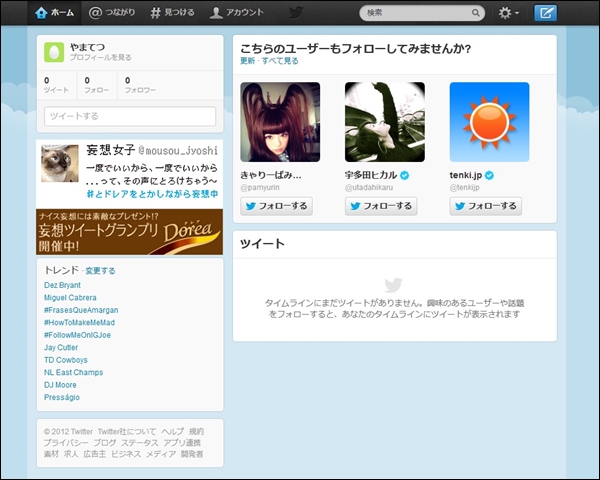The height and width of the screenshot is (480, 600).
Task: Open trend NL East Champs
Action: pyautogui.click(x=73, y=372)
